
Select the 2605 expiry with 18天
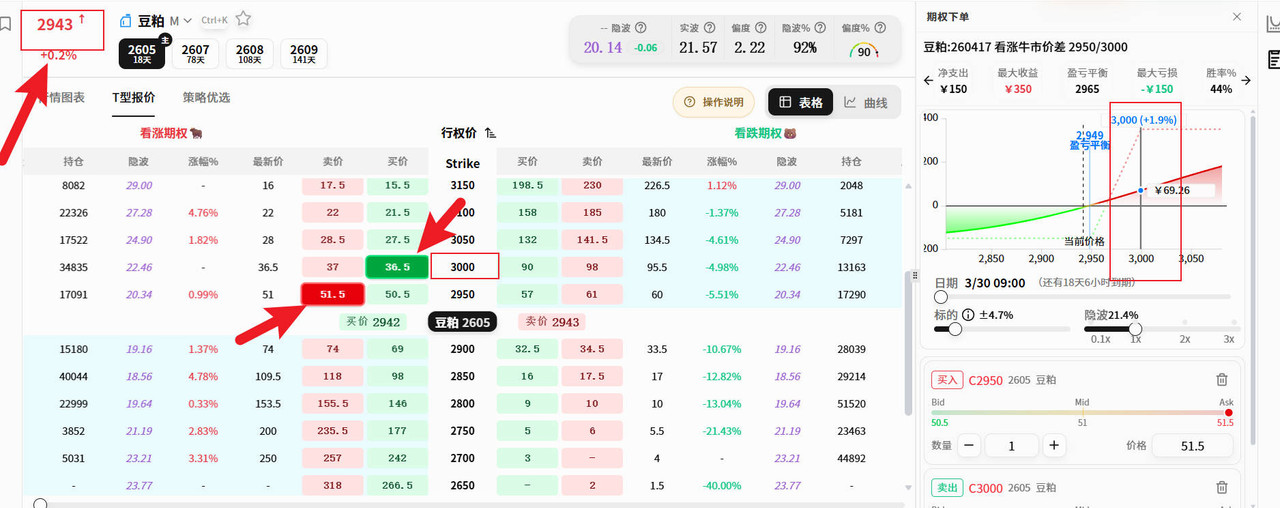[x=142, y=54]
